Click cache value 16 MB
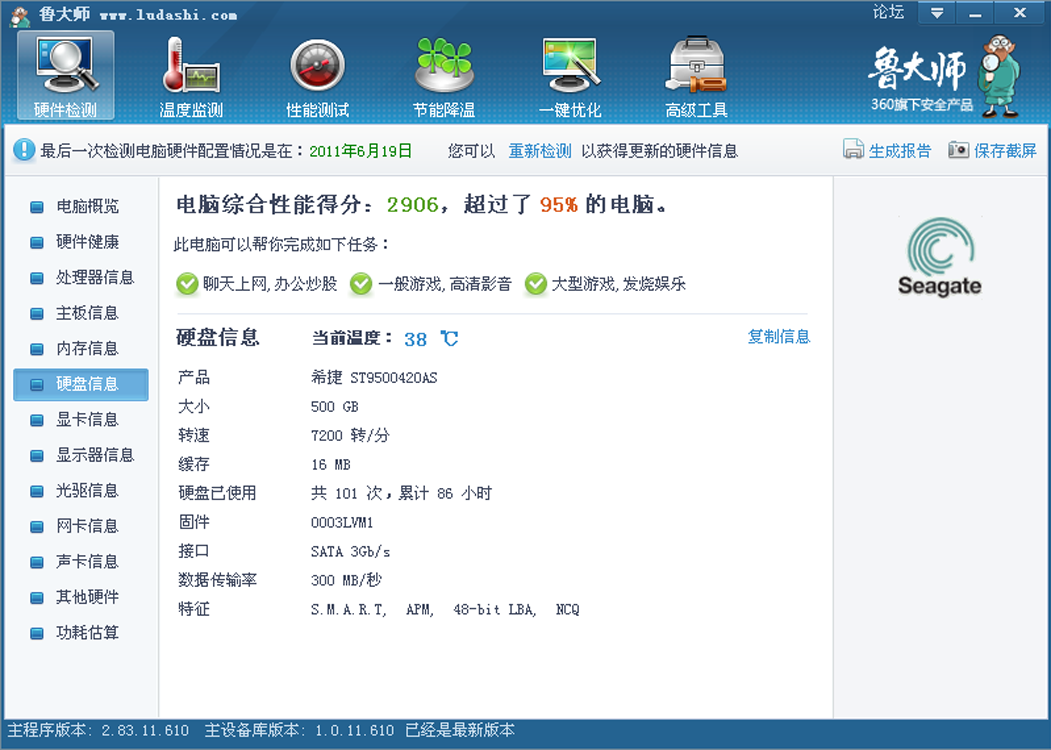1051x750 pixels. coord(330,464)
